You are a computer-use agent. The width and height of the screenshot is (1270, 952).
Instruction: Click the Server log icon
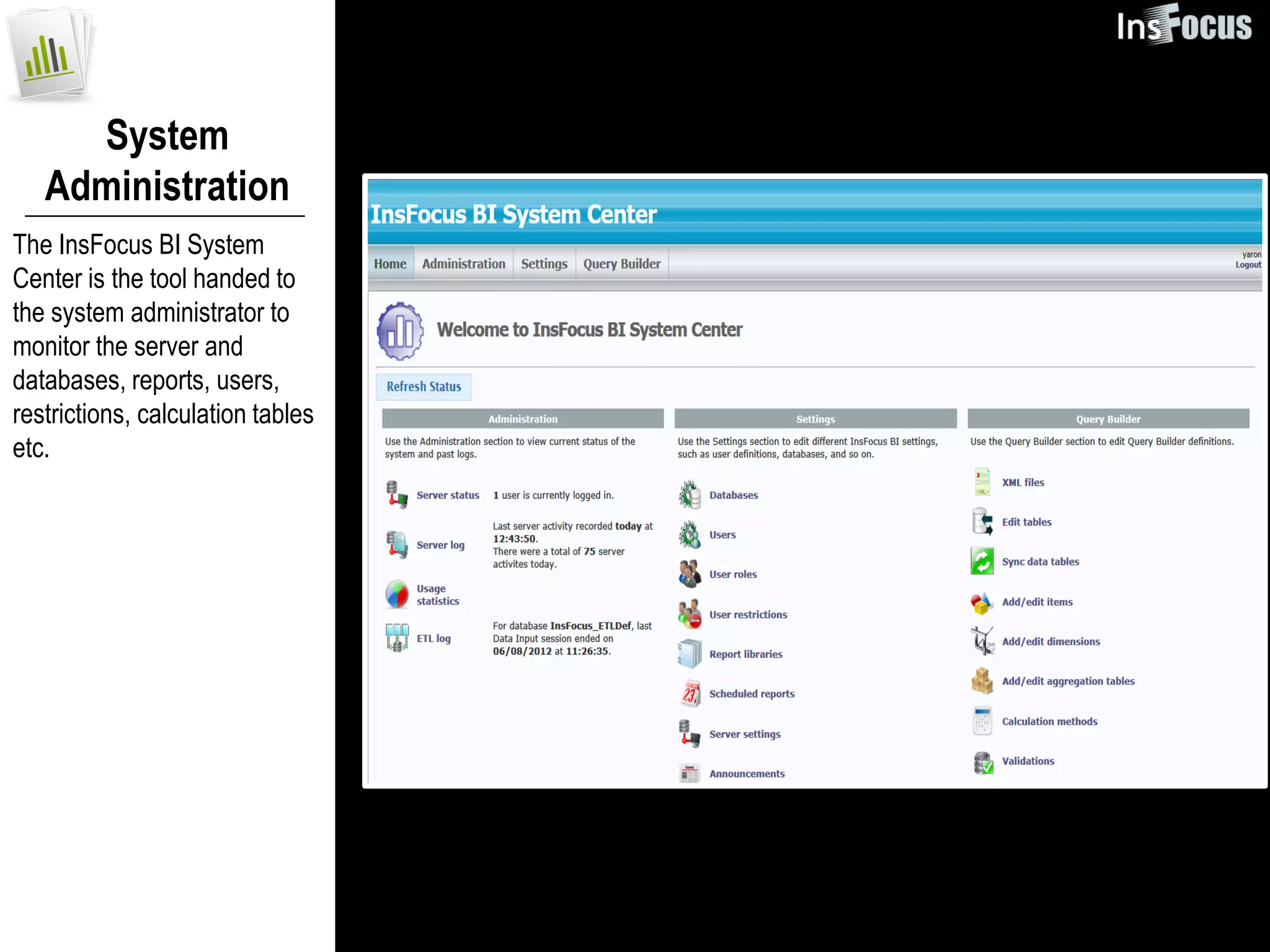[x=397, y=544]
